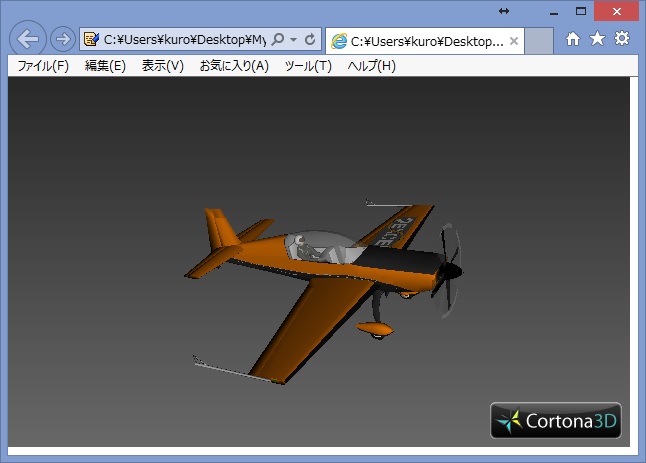This screenshot has width=646, height=463.
Task: Close the current browser tab
Action: click(x=514, y=41)
